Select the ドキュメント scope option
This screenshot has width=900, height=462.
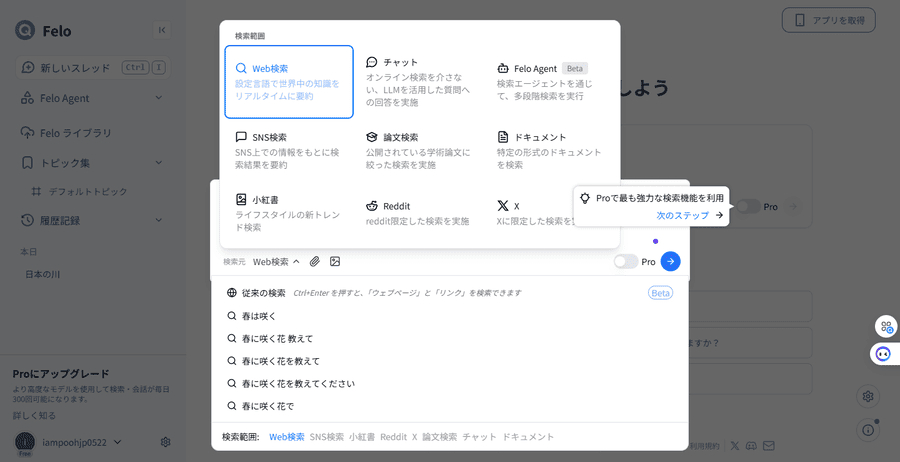point(550,150)
